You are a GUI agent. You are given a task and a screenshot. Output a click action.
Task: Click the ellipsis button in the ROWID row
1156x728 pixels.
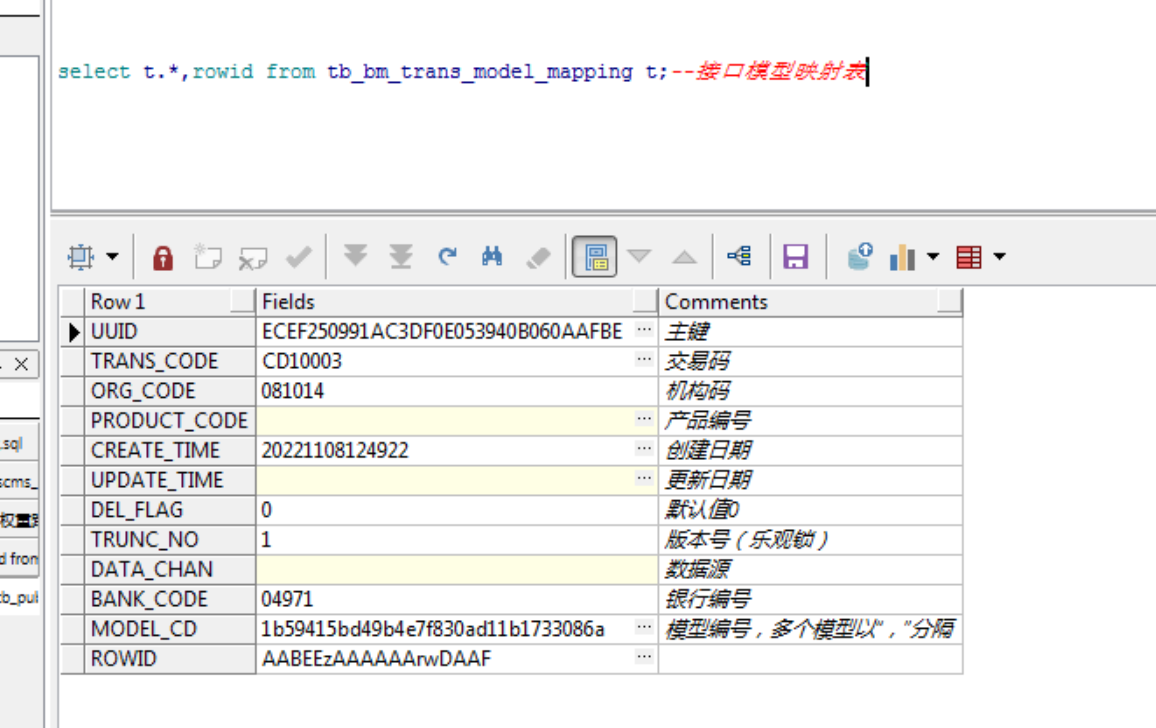644,657
